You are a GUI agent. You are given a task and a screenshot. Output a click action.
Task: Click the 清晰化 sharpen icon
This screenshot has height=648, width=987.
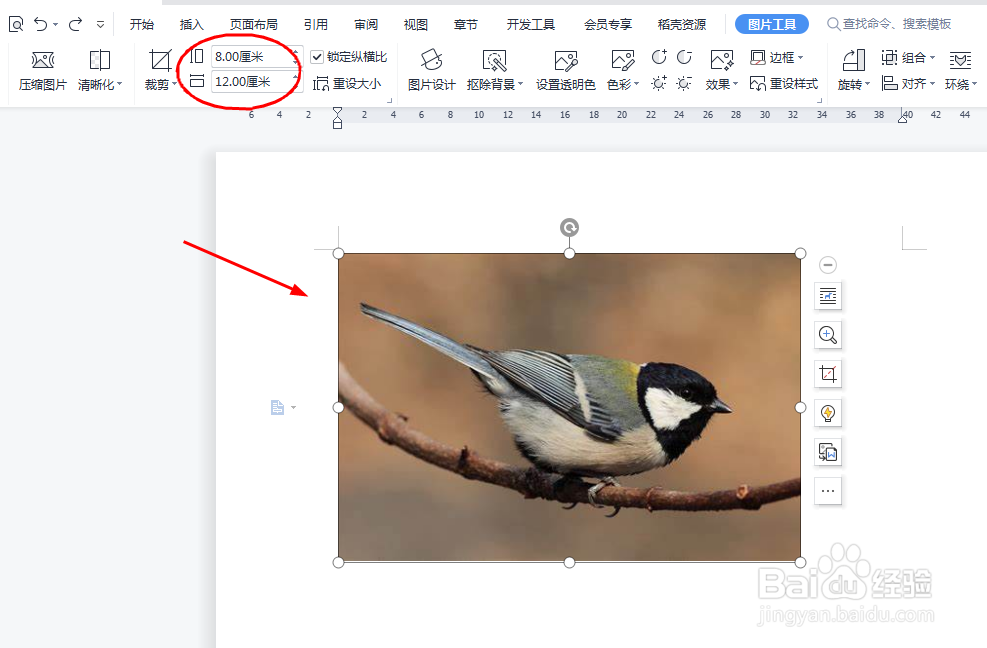pos(99,60)
